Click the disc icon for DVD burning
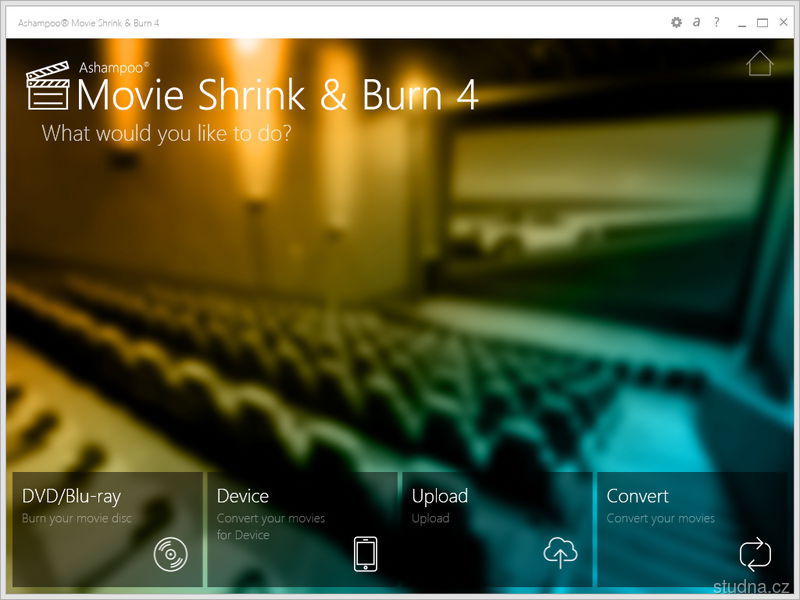Image resolution: width=800 pixels, height=600 pixels. (x=170, y=554)
